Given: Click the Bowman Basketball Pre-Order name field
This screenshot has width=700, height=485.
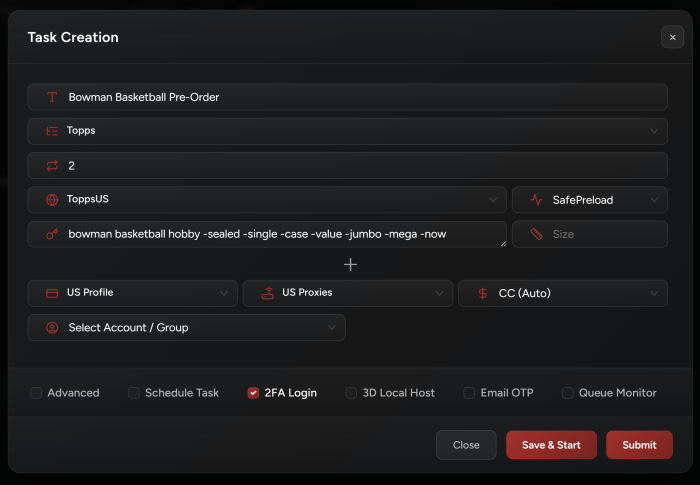Looking at the screenshot, I should 347,97.
